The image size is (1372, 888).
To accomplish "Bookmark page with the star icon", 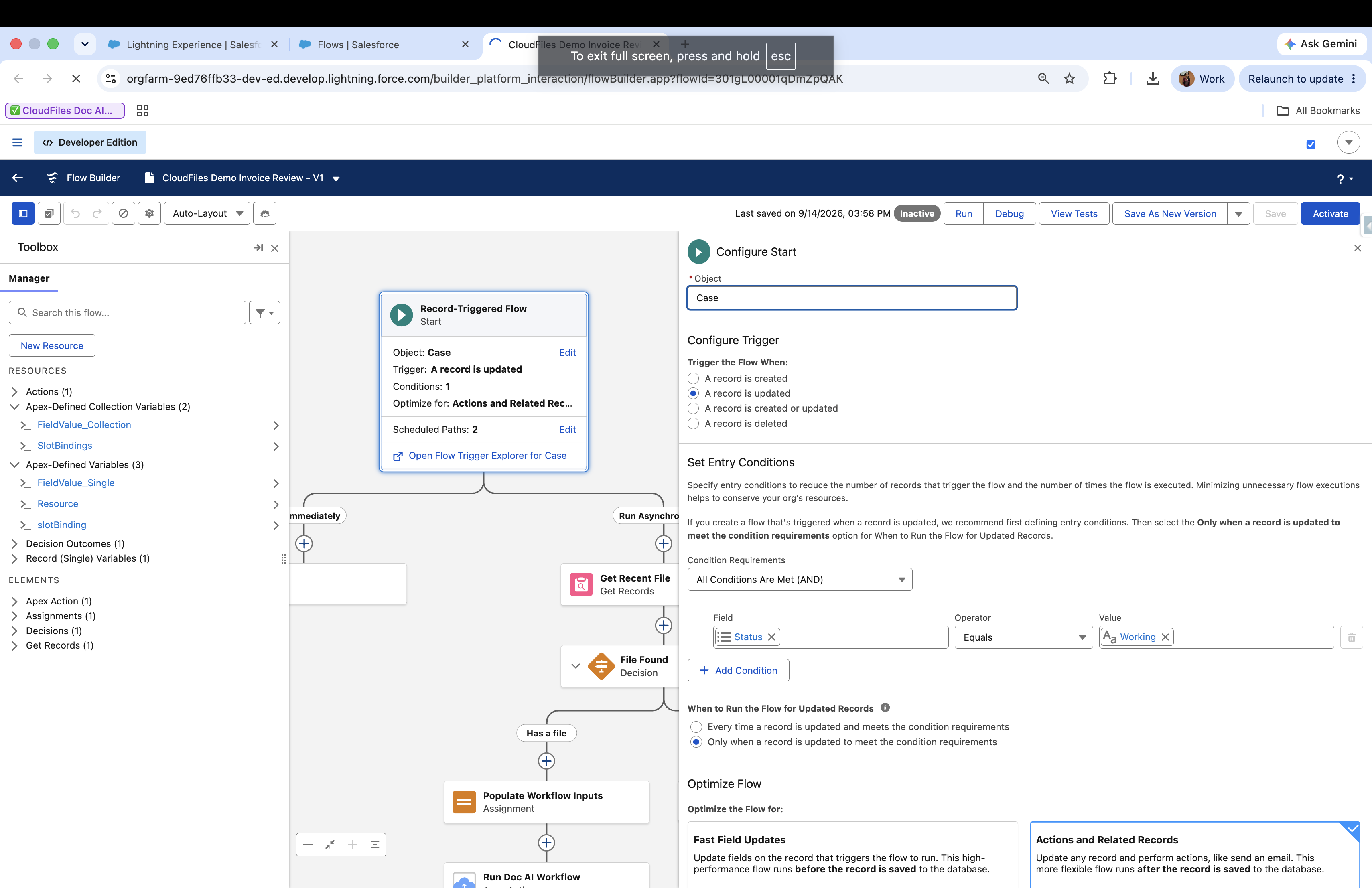I will click(x=1070, y=79).
